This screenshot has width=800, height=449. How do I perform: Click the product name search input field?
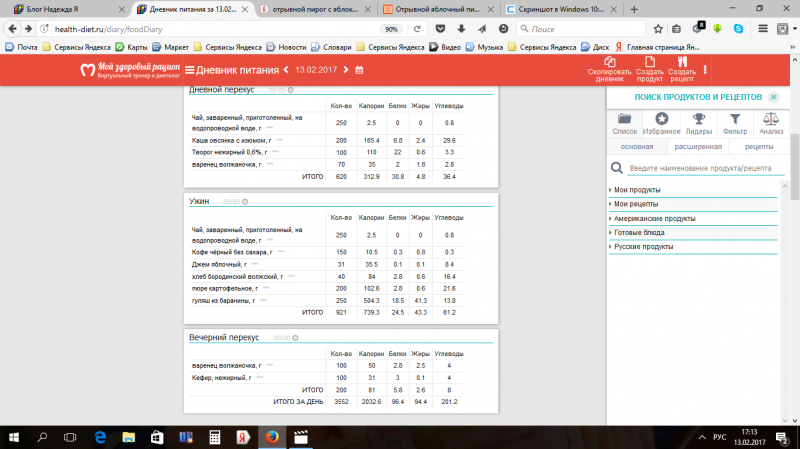[704, 170]
